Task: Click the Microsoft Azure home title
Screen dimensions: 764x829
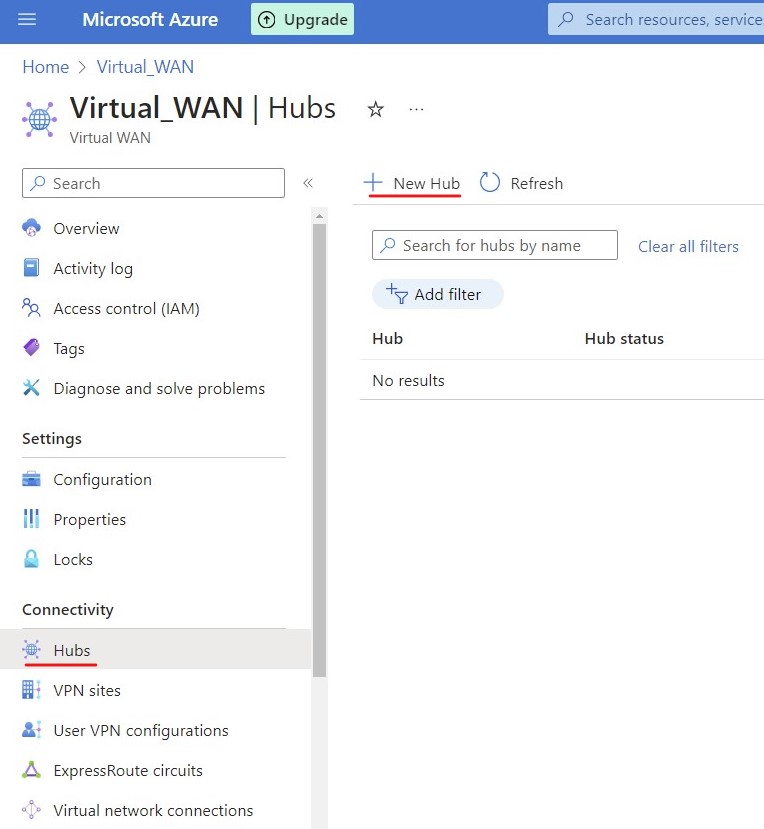Action: 150,20
